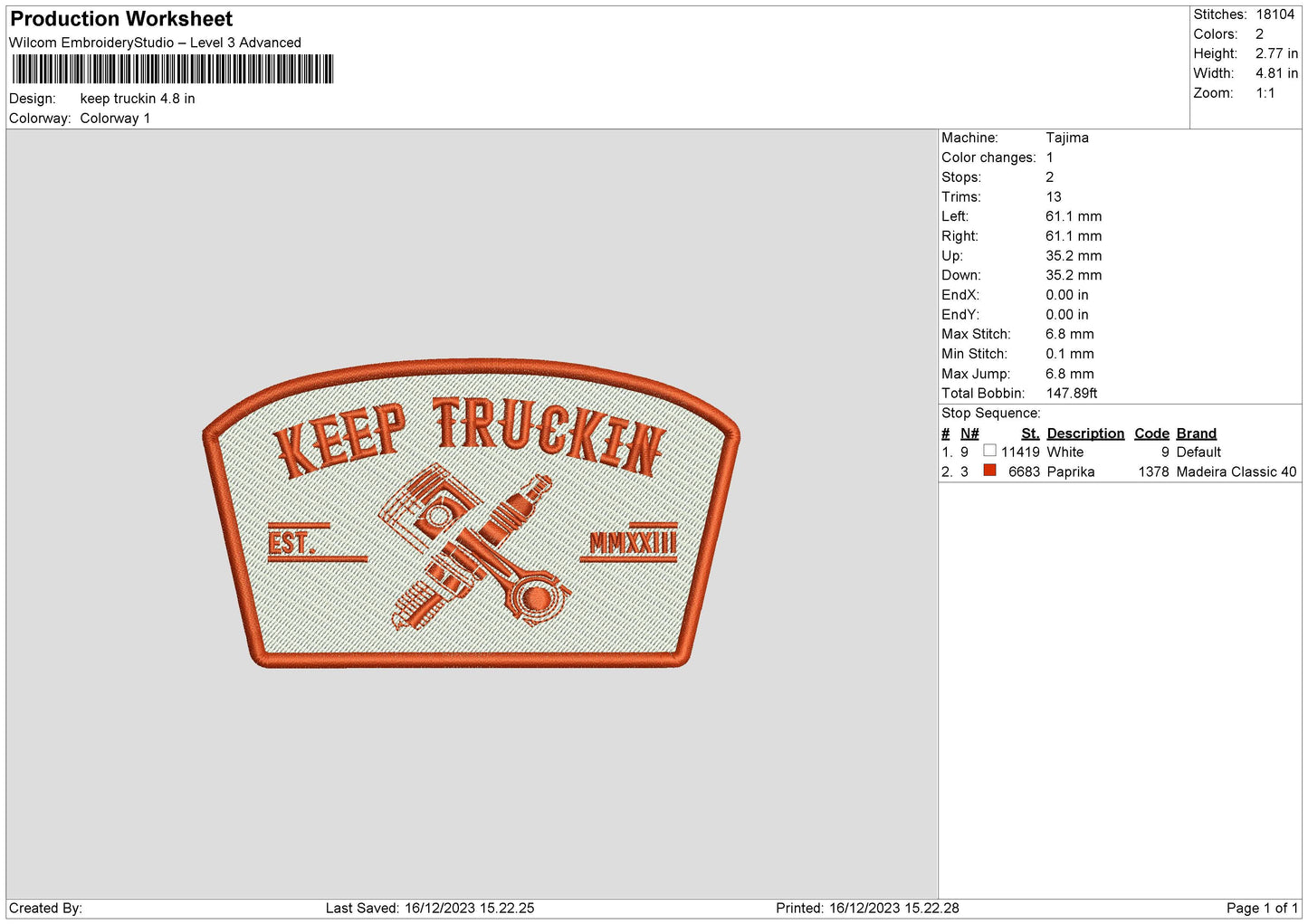Viewport: 1308px width, 924px height.
Task: Click the 'Max Stitch: 6.8 mm' row
Action: [1017, 334]
